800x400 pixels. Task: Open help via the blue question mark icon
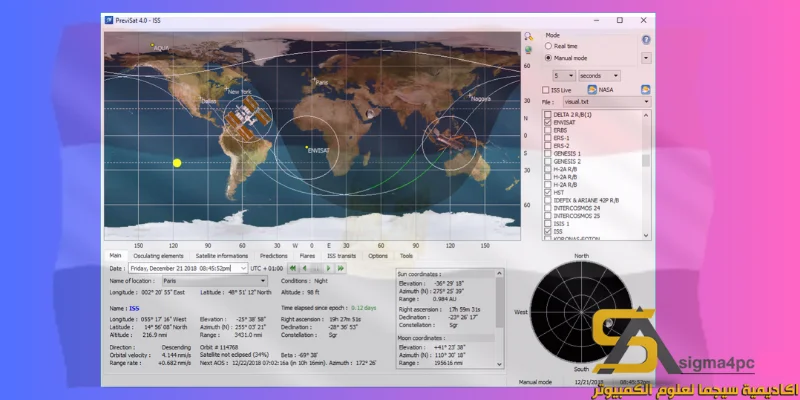point(645,40)
